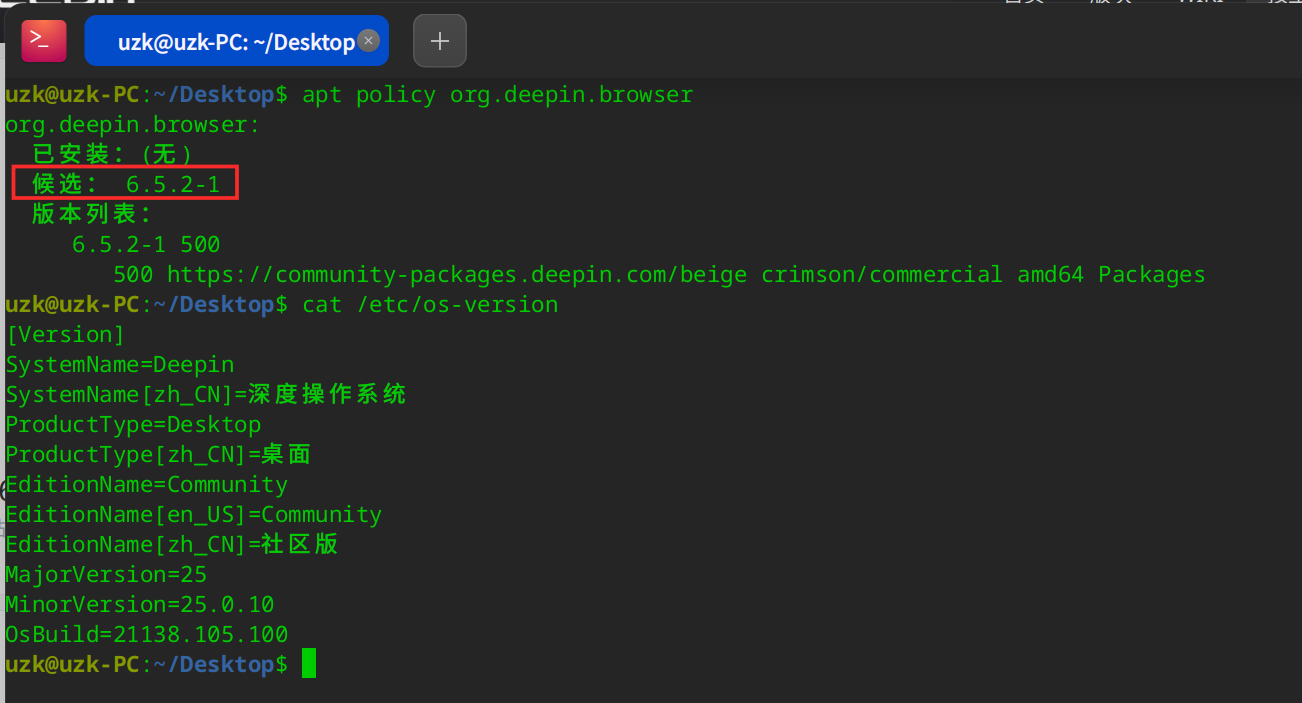1302x703 pixels.
Task: Click the "已安装: (无)" installed status line
Action: [x=112, y=155]
